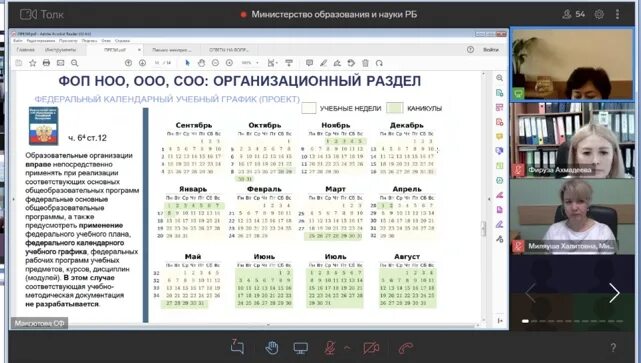Zoom out with the minus circle icon
Screen dimensions: 641x363
pos(215,63)
